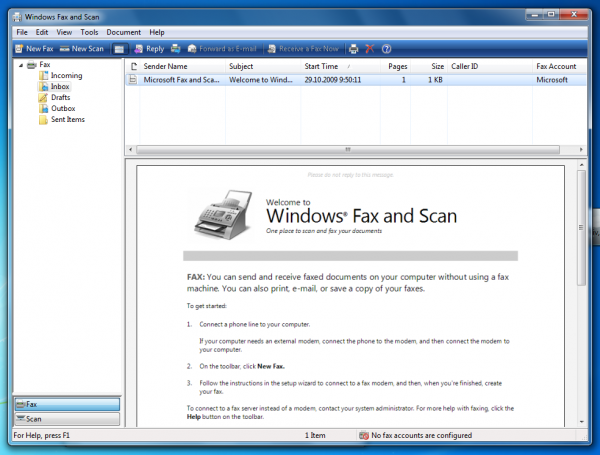Click preview pane scroll down arrow

click(582, 422)
